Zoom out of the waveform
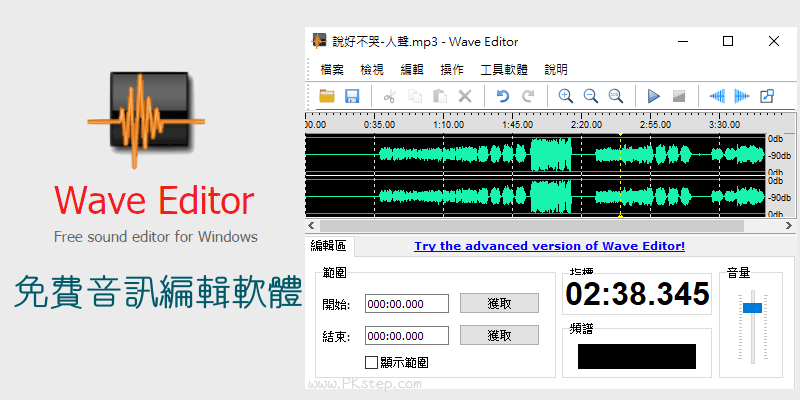The height and width of the screenshot is (400, 800). (x=591, y=96)
